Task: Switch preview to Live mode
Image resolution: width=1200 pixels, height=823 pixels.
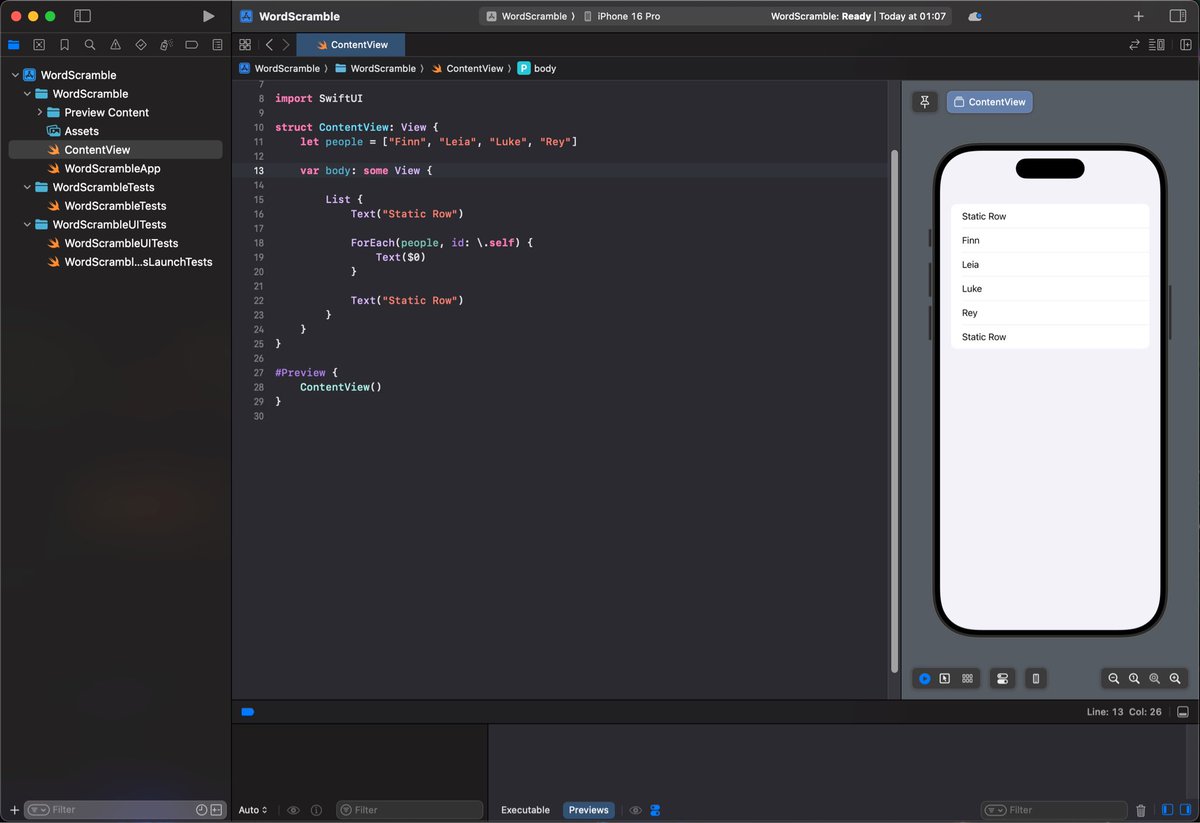Action: [925, 679]
